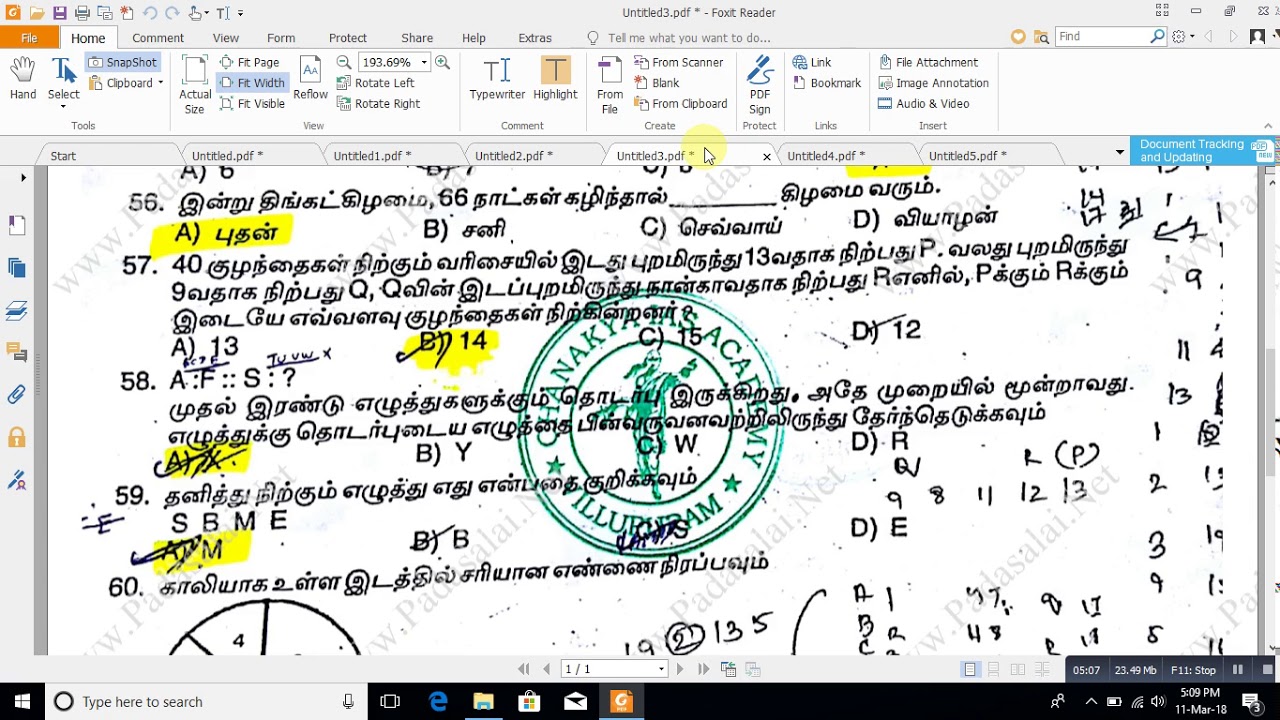The width and height of the screenshot is (1280, 720).
Task: Click the Undo arrow
Action: (x=149, y=13)
